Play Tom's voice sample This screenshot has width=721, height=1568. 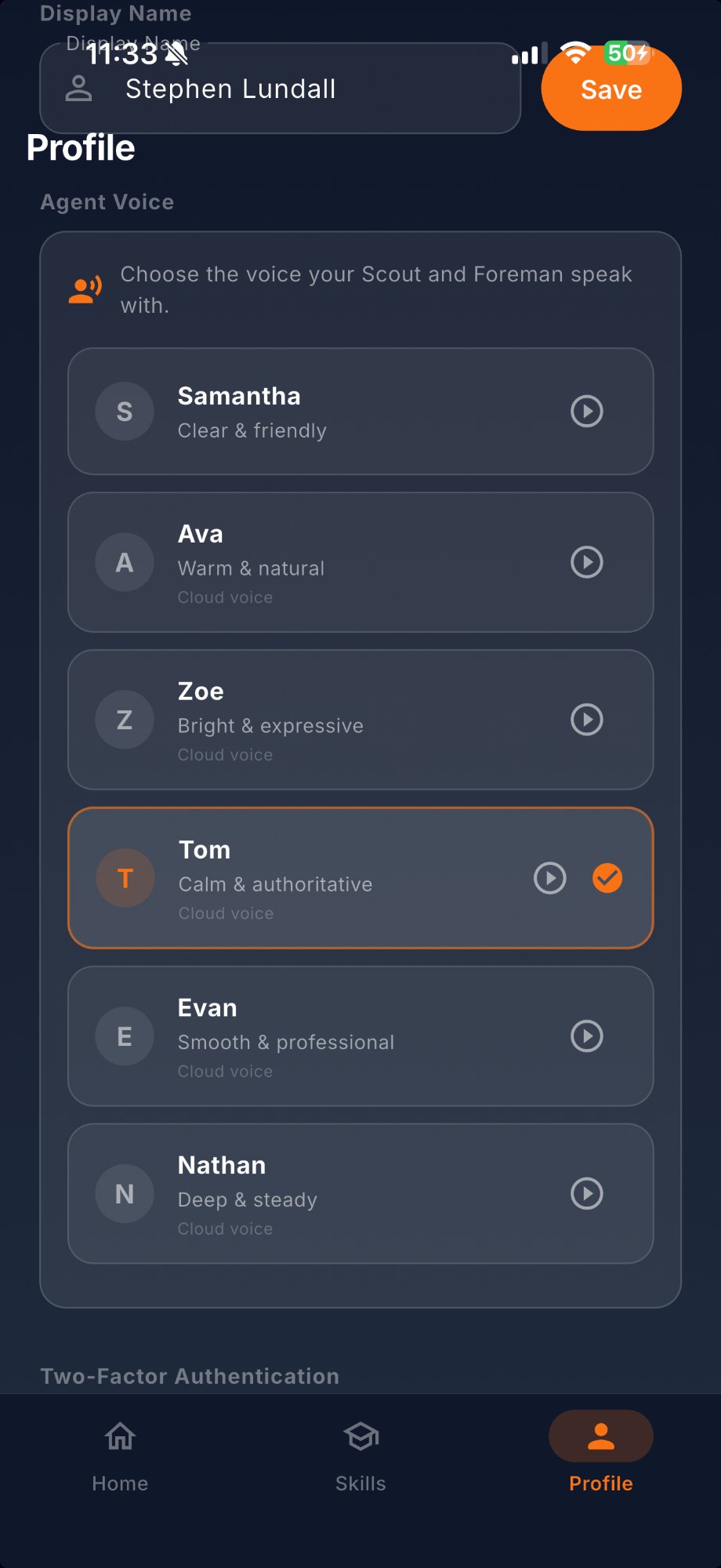tap(551, 878)
